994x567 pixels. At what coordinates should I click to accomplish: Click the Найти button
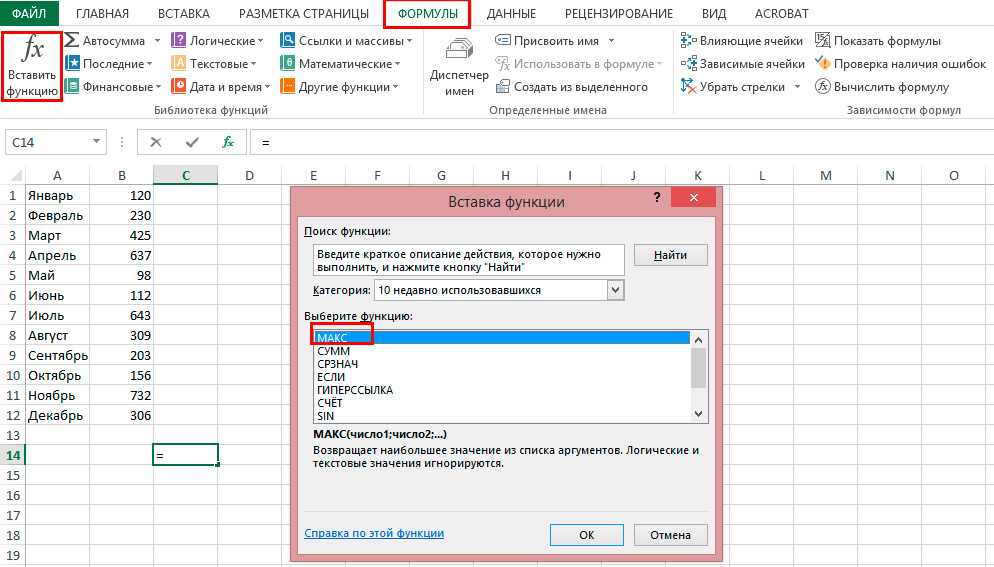(670, 256)
